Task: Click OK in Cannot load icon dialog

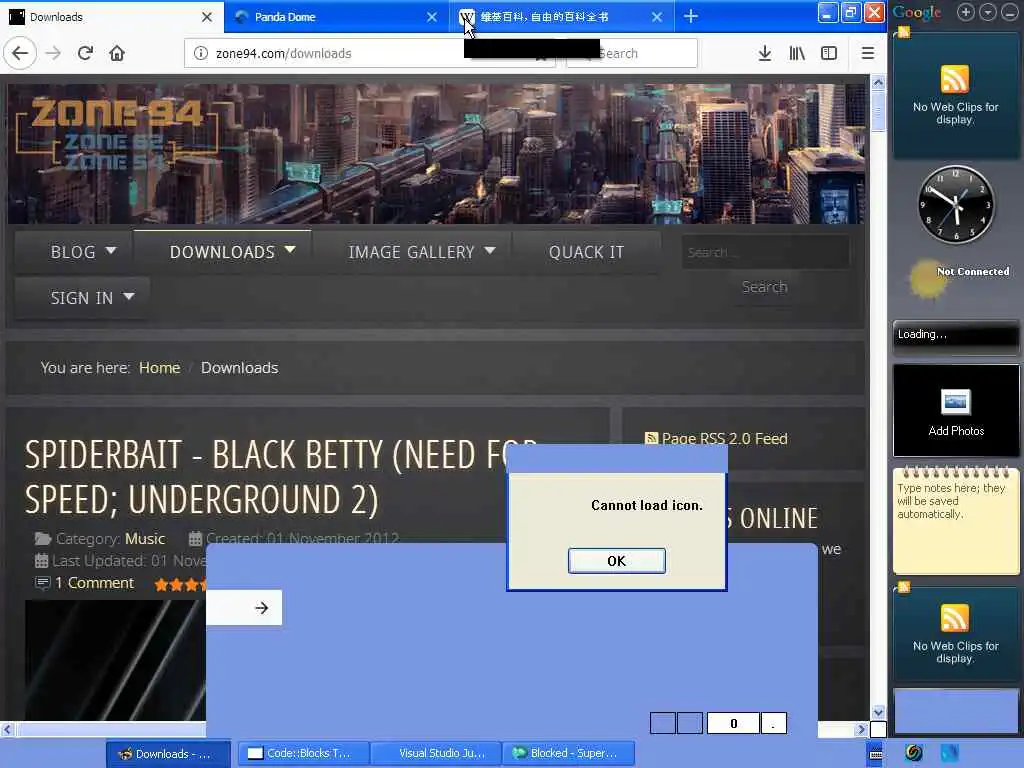Action: 616,561
